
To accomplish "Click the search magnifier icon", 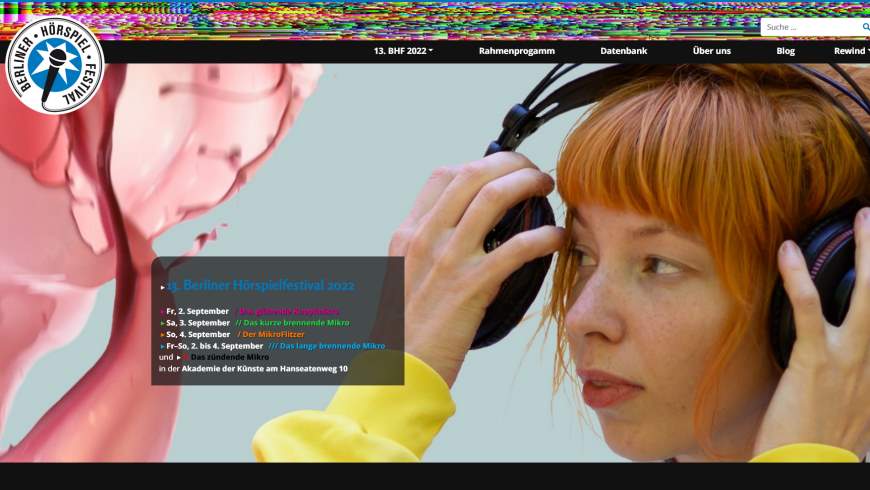I will pyautogui.click(x=865, y=27).
